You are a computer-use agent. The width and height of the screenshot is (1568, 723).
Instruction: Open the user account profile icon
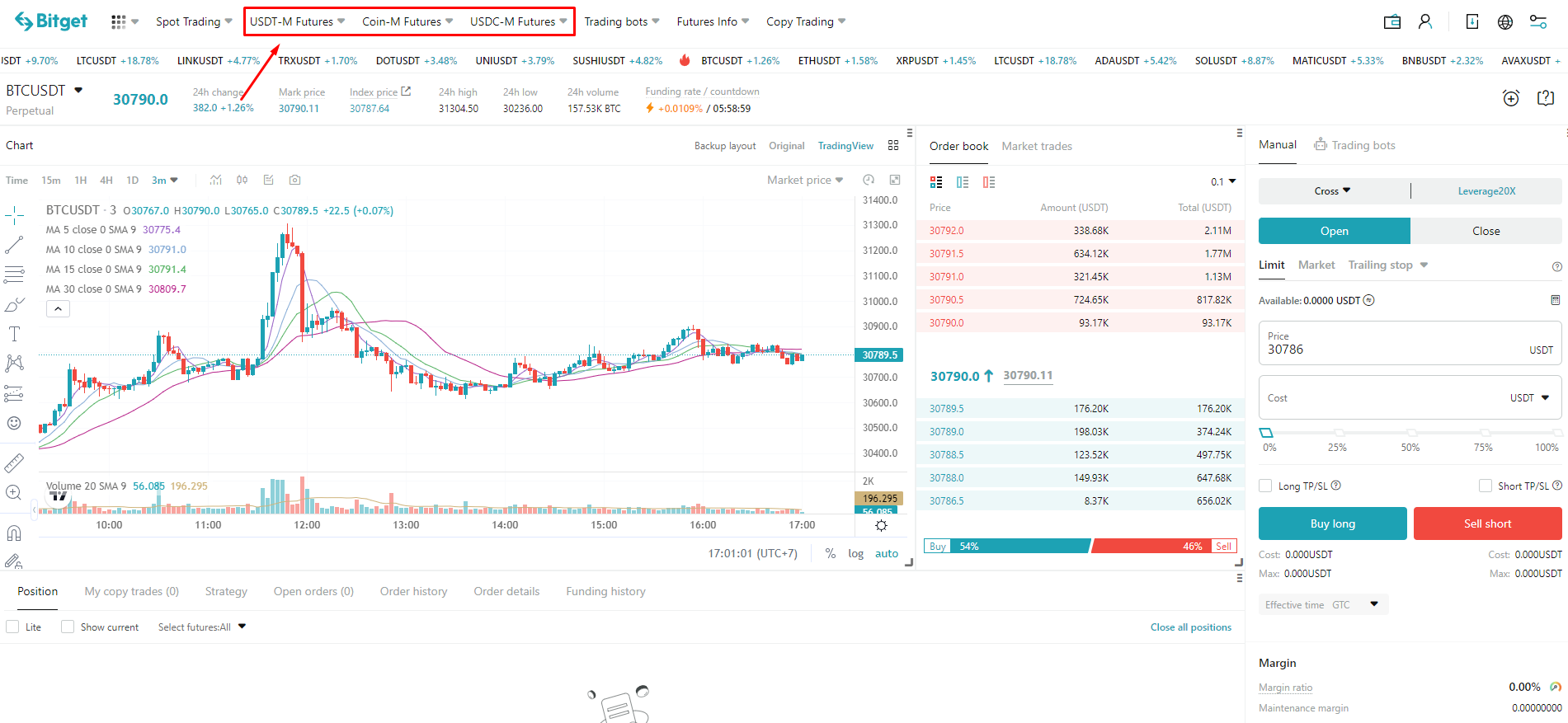(1425, 22)
